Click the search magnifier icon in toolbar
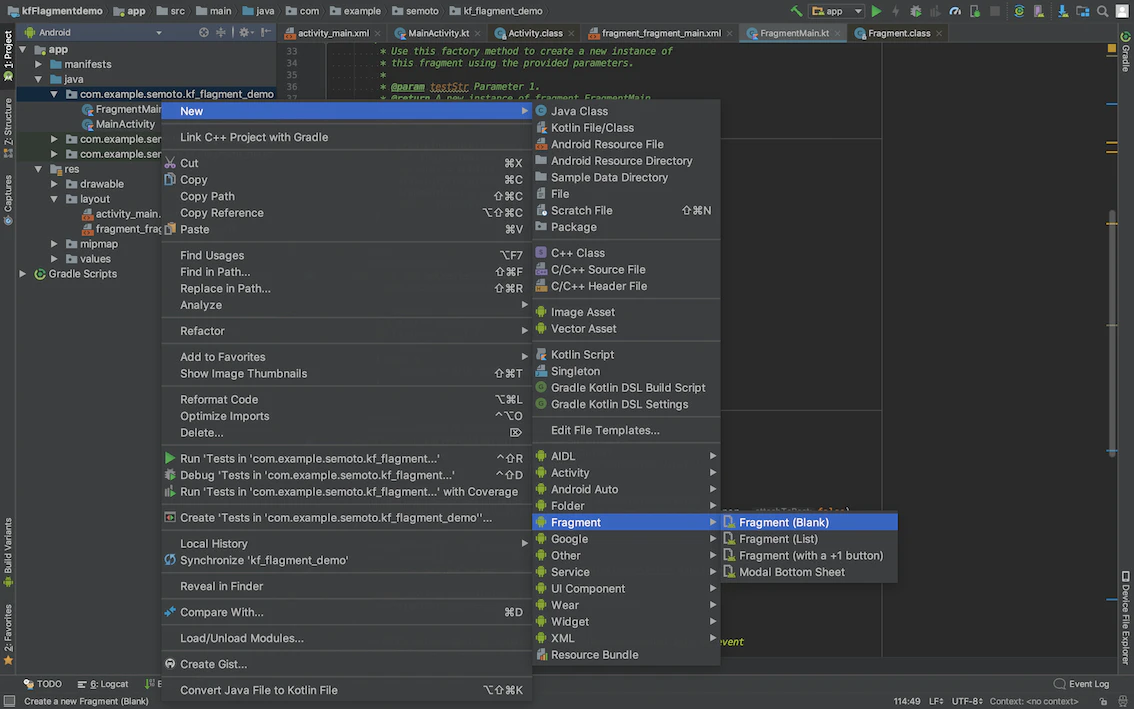Image resolution: width=1134 pixels, height=709 pixels. click(x=1102, y=11)
